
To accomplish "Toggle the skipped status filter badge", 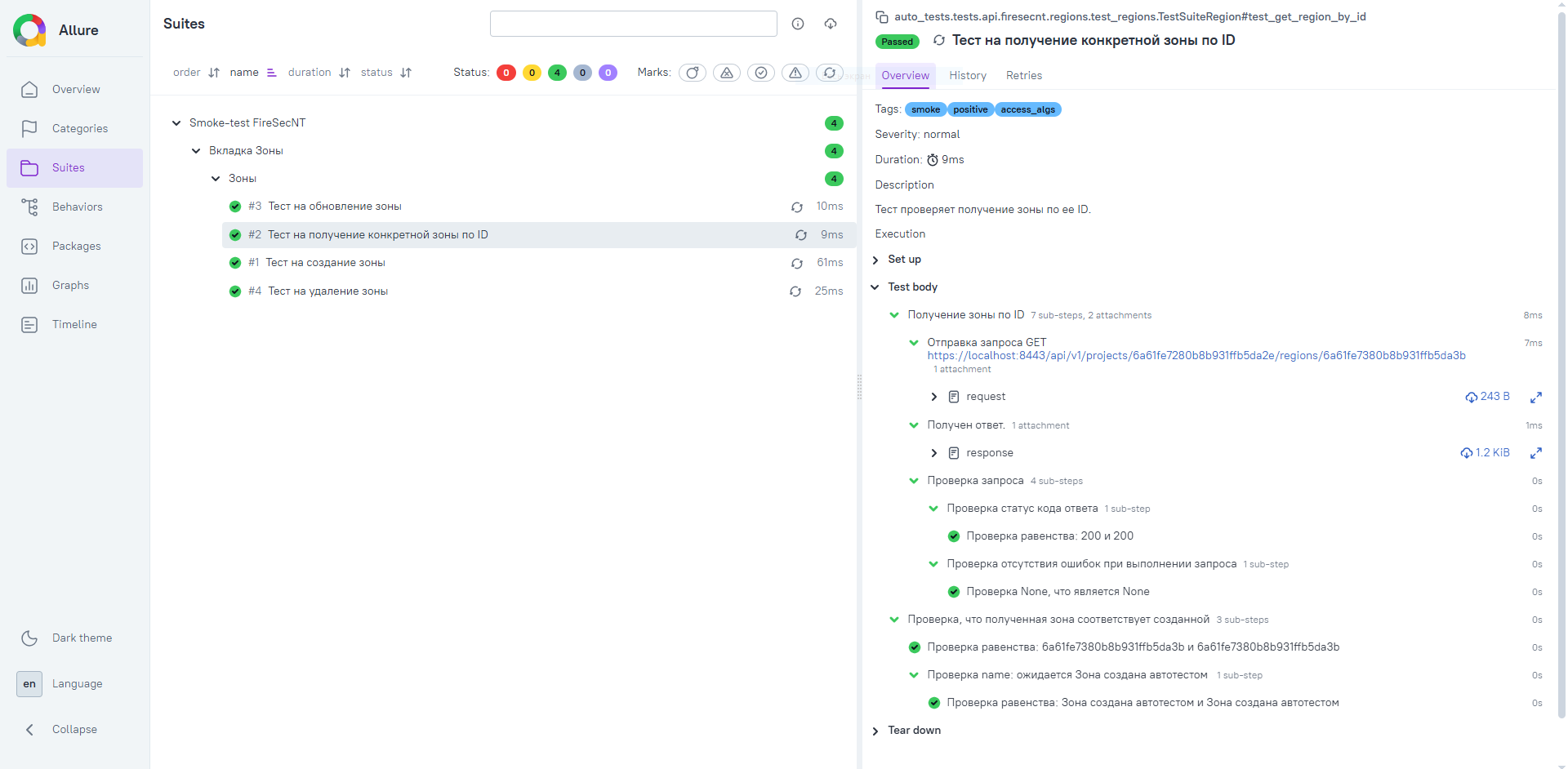I will [582, 73].
